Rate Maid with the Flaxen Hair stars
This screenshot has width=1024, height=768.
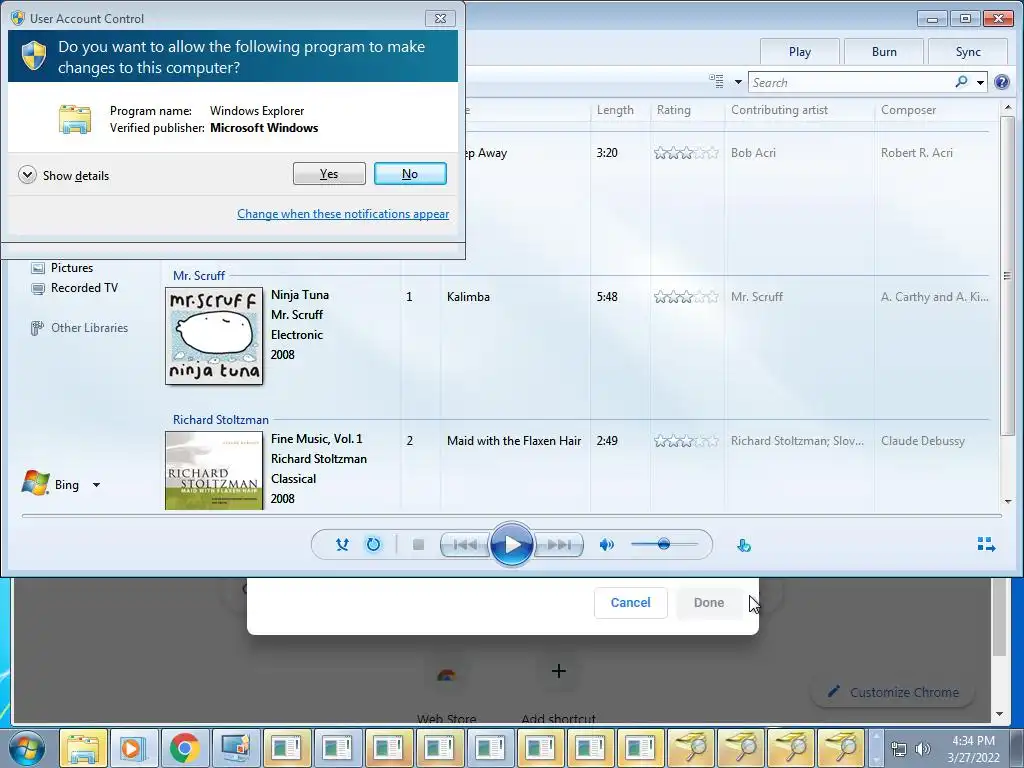tap(686, 441)
